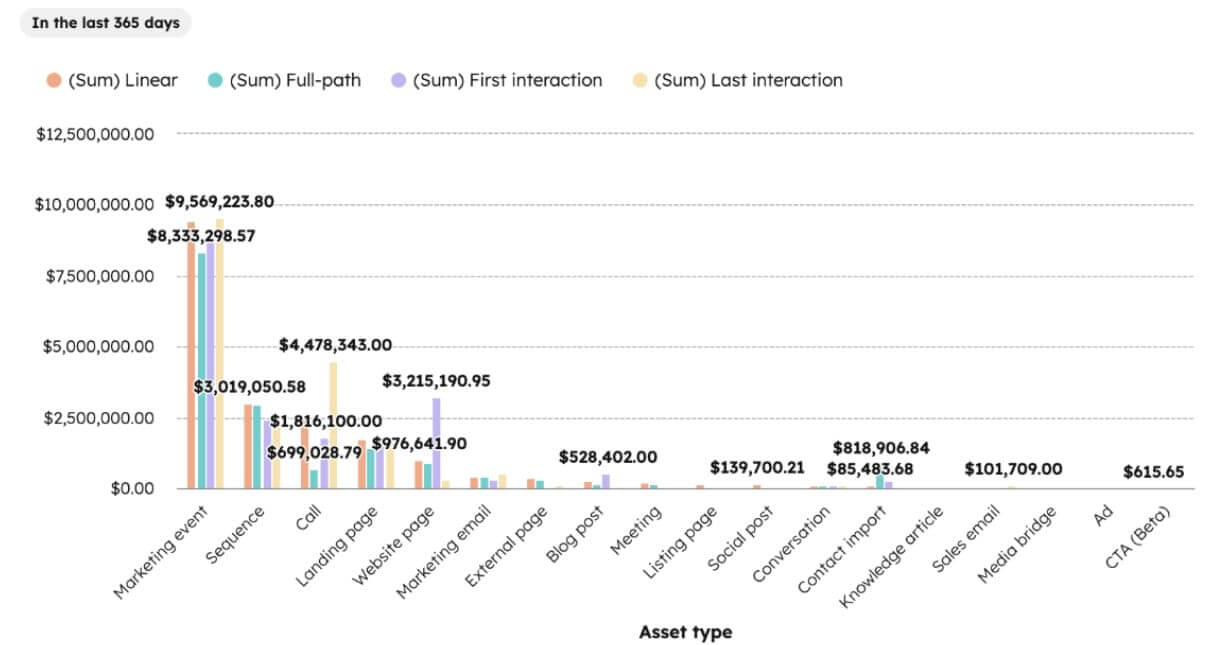The height and width of the screenshot is (645, 1217).
Task: Click the $12,500,000.00 y-axis value
Action: (x=95, y=134)
